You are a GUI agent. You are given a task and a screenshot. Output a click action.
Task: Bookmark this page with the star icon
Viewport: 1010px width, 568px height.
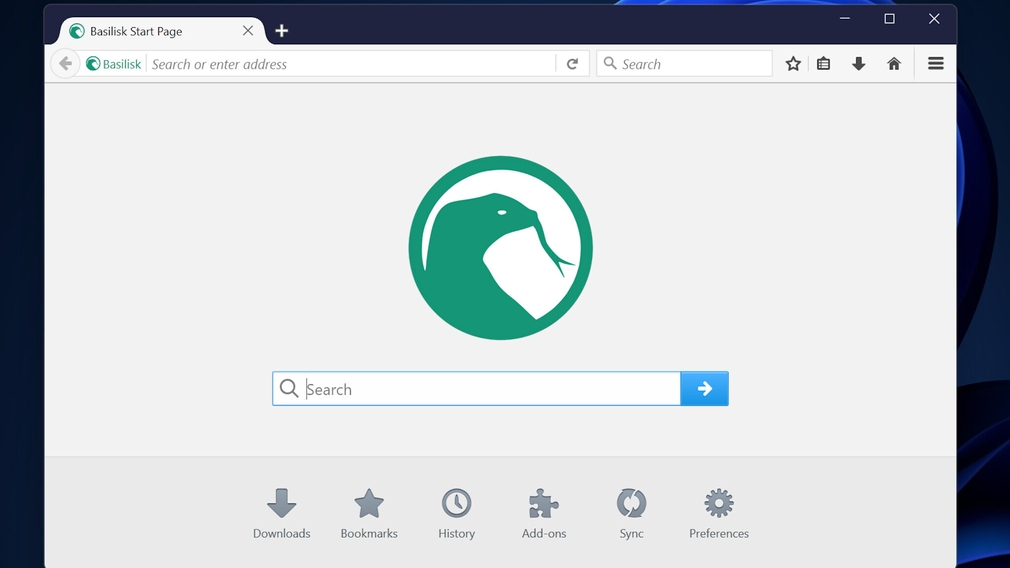click(x=793, y=64)
